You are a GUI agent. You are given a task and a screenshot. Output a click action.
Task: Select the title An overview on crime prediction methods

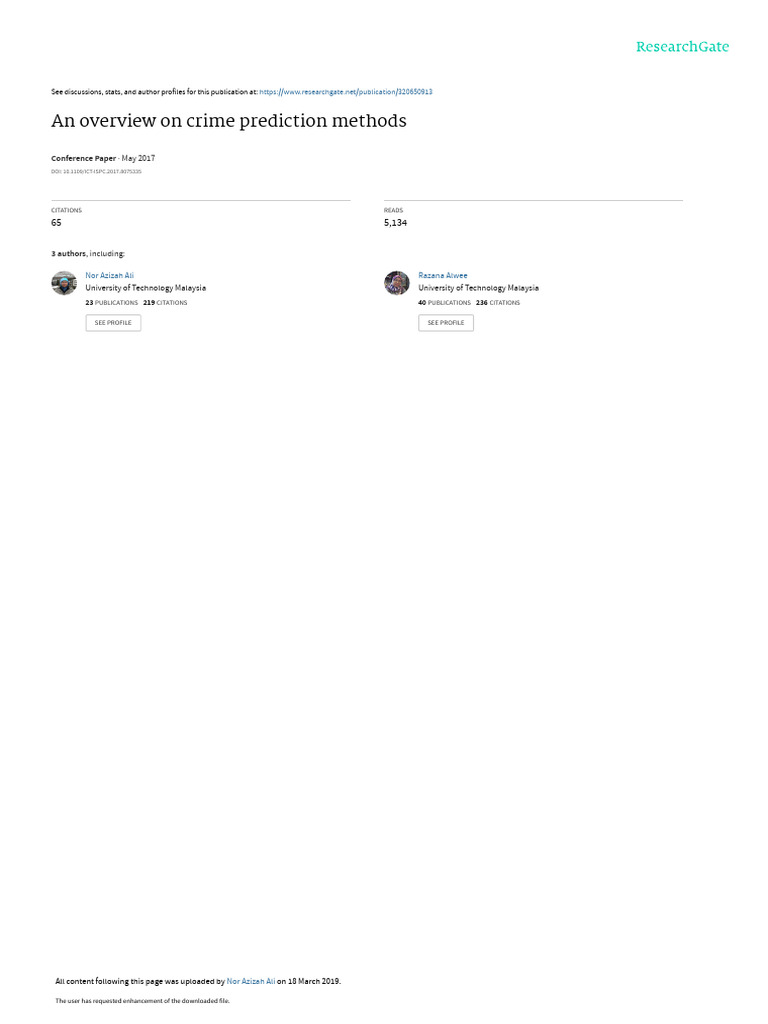click(x=229, y=121)
